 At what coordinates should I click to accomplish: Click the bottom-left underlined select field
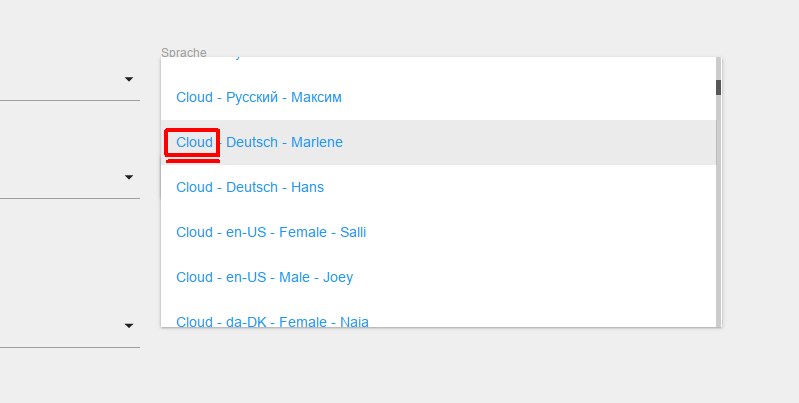[60, 326]
